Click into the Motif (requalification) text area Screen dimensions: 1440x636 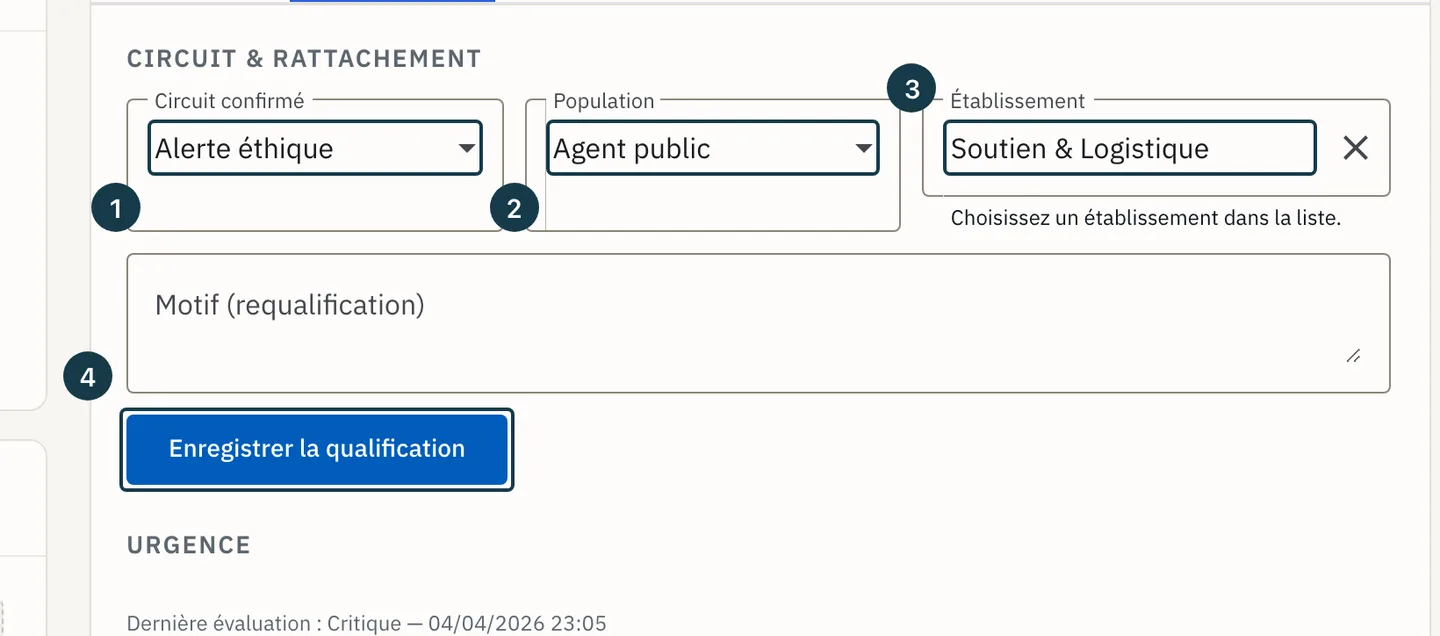(x=758, y=323)
